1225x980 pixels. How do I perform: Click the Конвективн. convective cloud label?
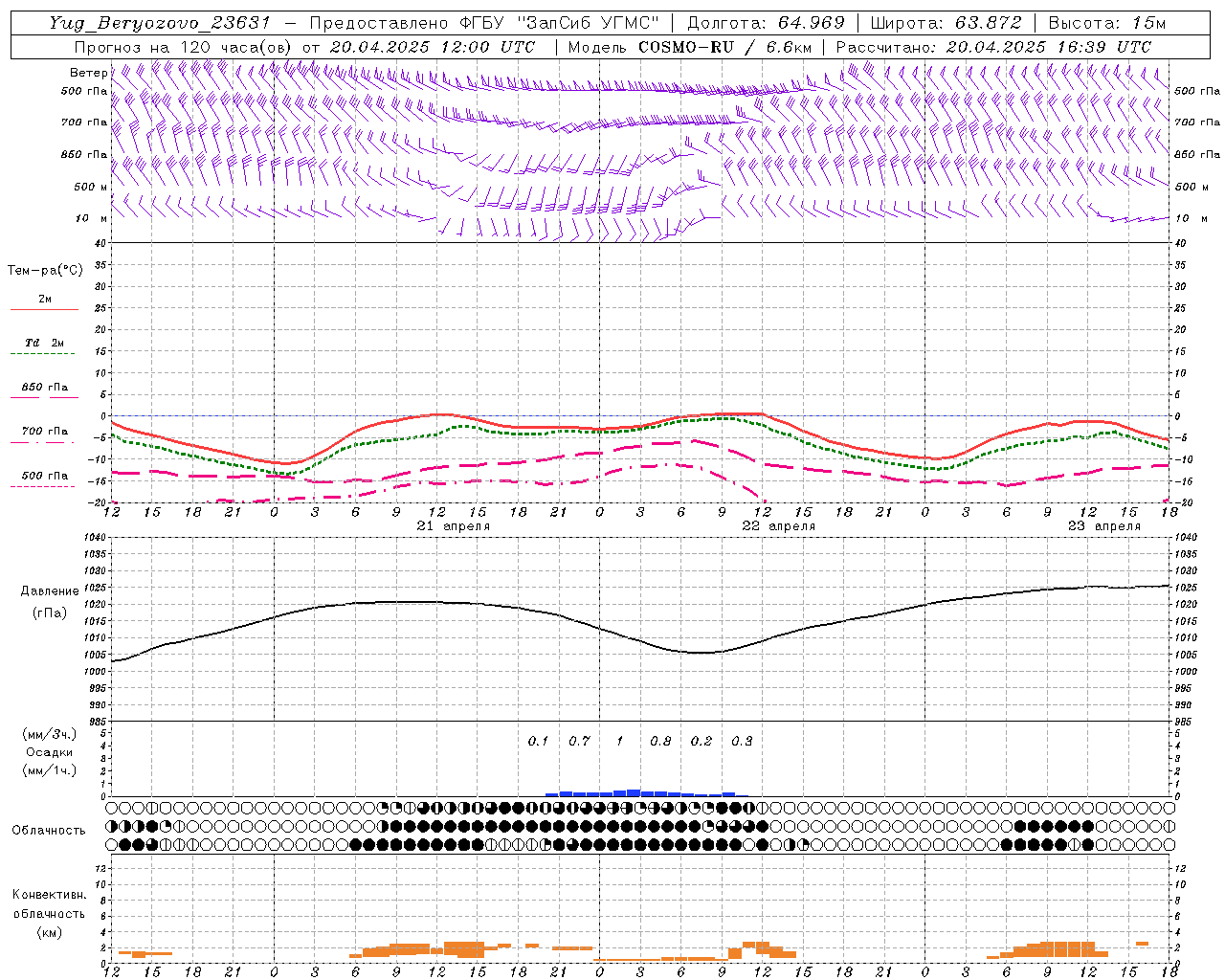pyautogui.click(x=50, y=895)
